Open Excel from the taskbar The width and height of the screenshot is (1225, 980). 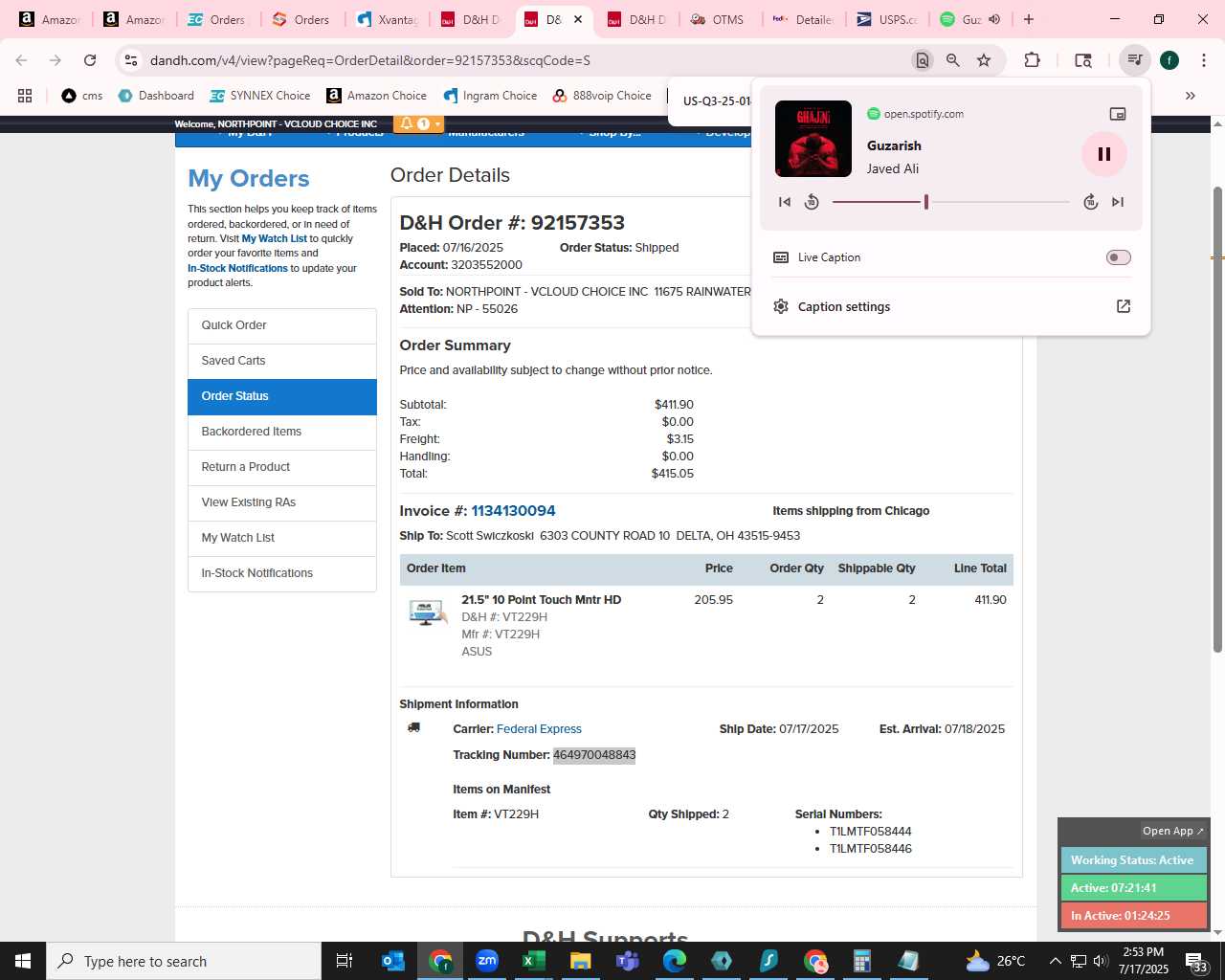[x=533, y=961]
